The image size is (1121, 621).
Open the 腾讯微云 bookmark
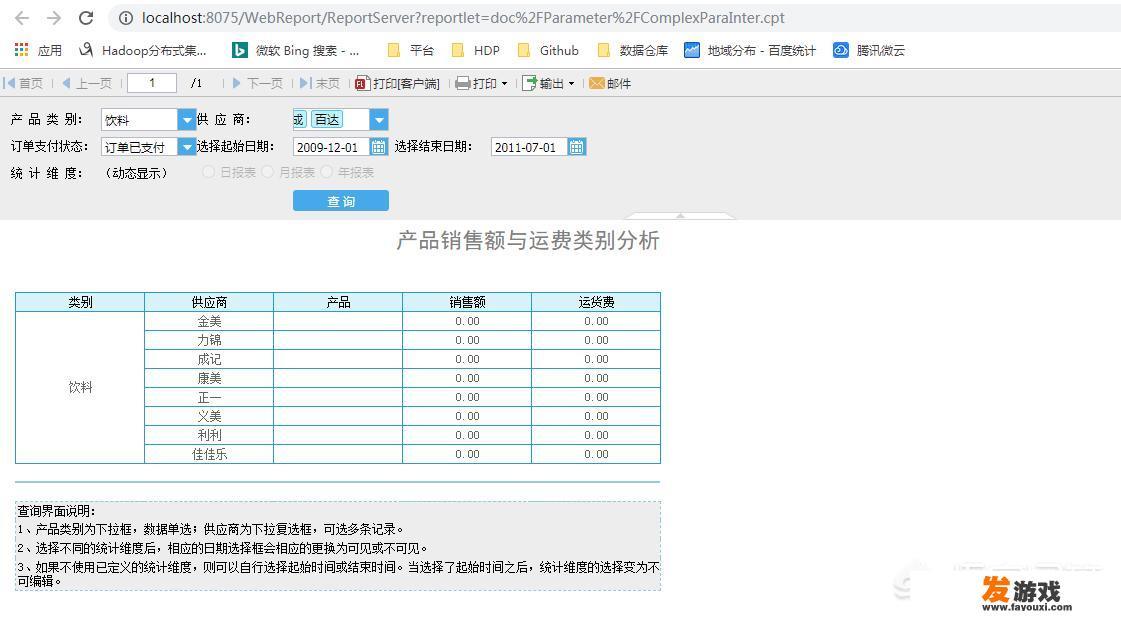(869, 50)
